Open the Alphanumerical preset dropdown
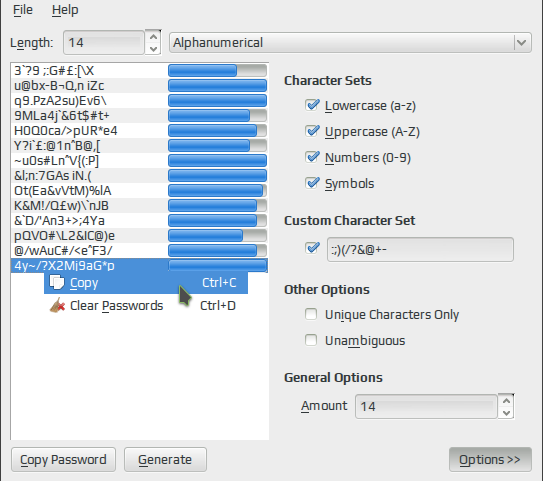 click(350, 43)
